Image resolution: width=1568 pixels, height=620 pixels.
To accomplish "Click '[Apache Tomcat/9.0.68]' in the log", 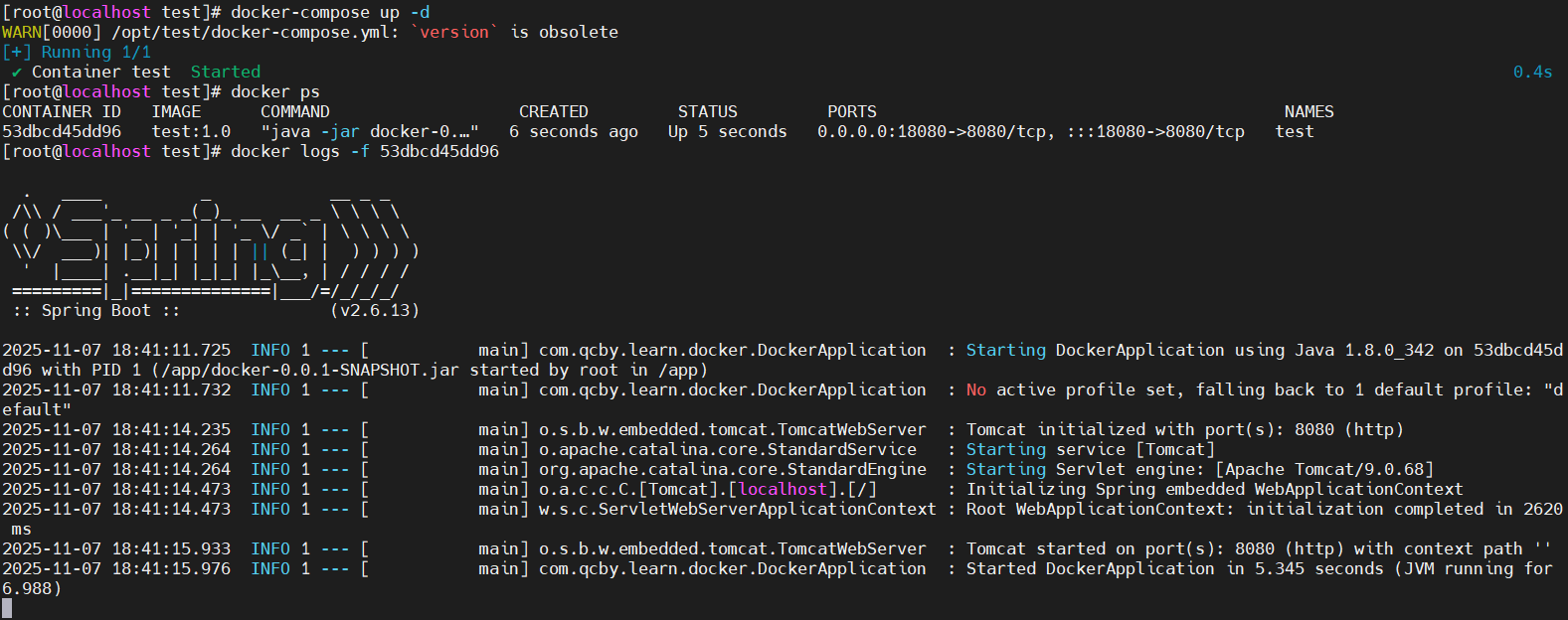I will pyautogui.click(x=1324, y=469).
